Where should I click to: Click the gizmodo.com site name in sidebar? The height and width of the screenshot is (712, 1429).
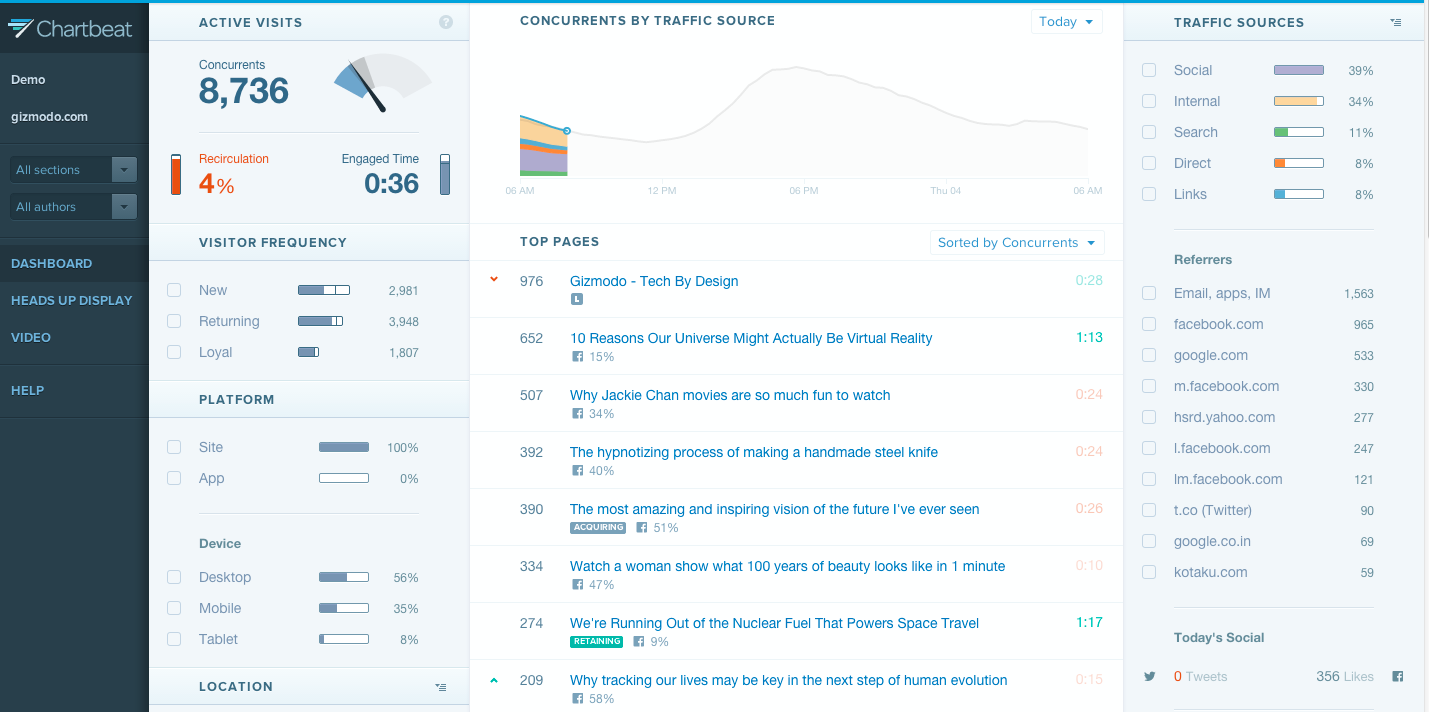point(49,116)
